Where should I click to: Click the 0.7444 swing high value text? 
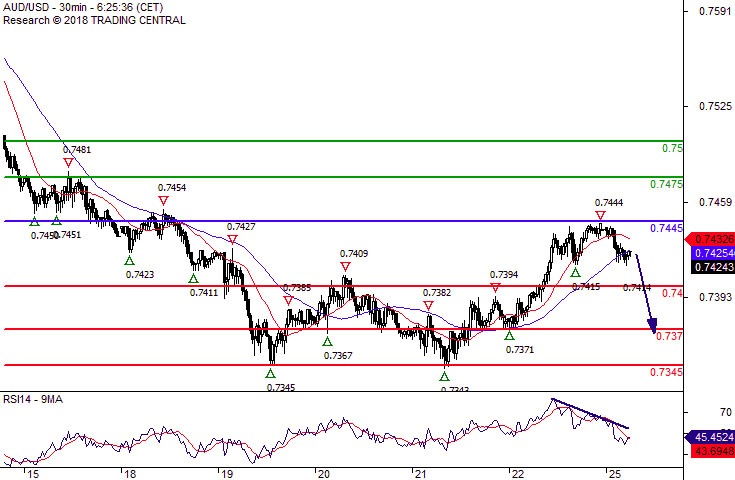[x=609, y=203]
